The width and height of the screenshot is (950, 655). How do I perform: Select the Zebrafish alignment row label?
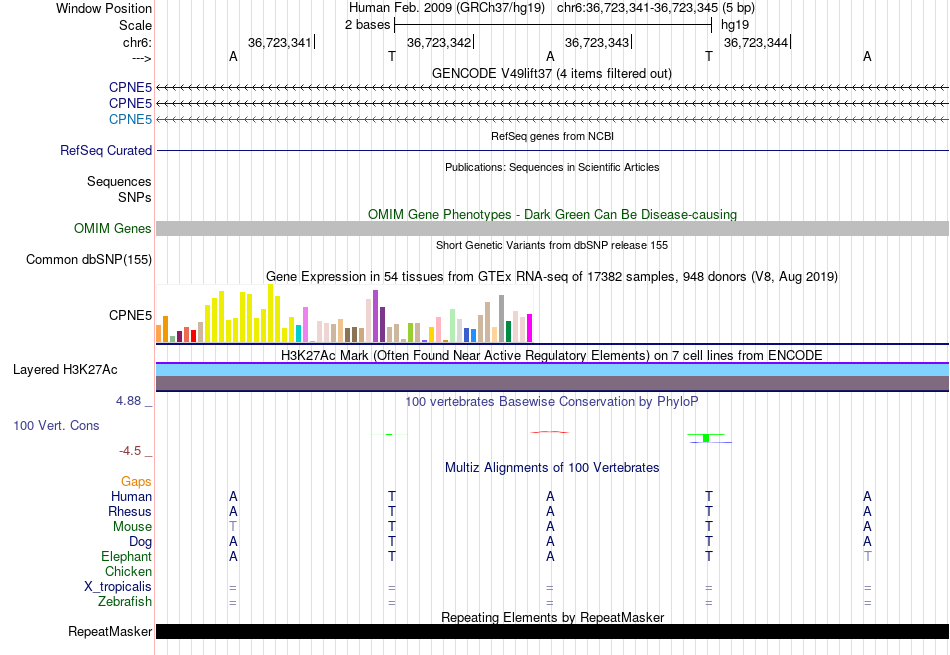(125, 601)
